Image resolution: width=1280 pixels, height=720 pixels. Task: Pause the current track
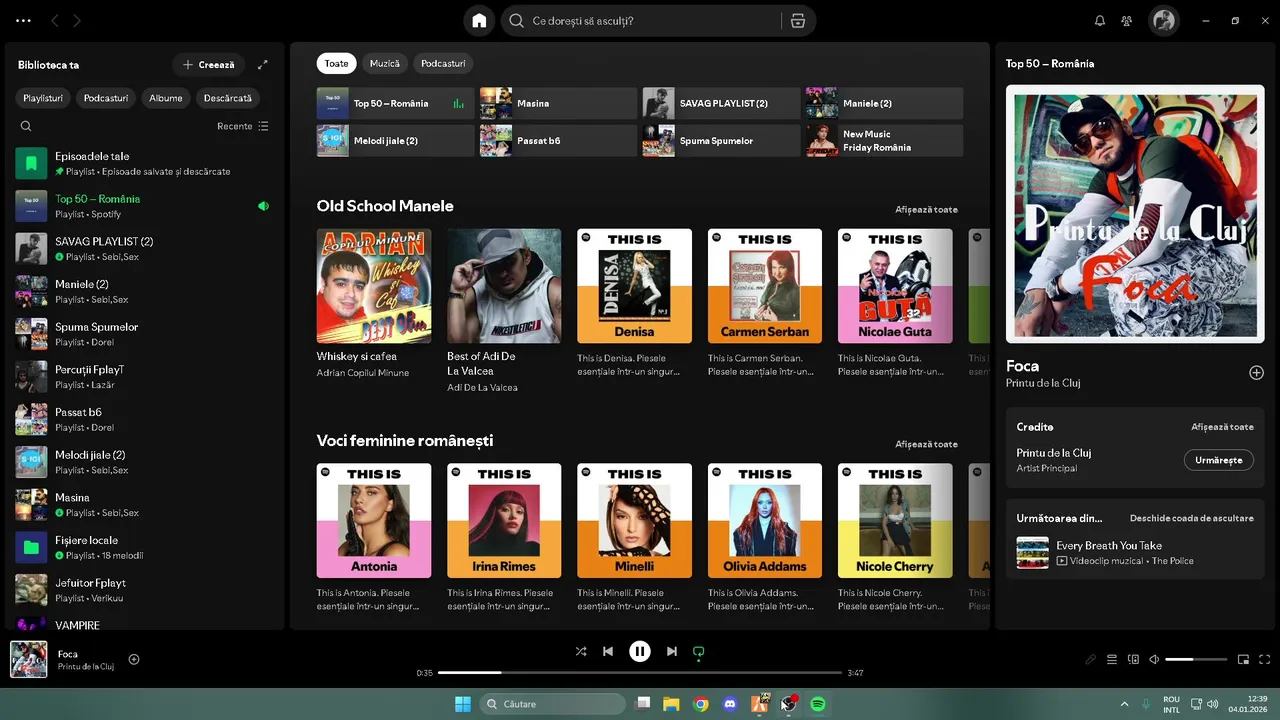pyautogui.click(x=640, y=651)
